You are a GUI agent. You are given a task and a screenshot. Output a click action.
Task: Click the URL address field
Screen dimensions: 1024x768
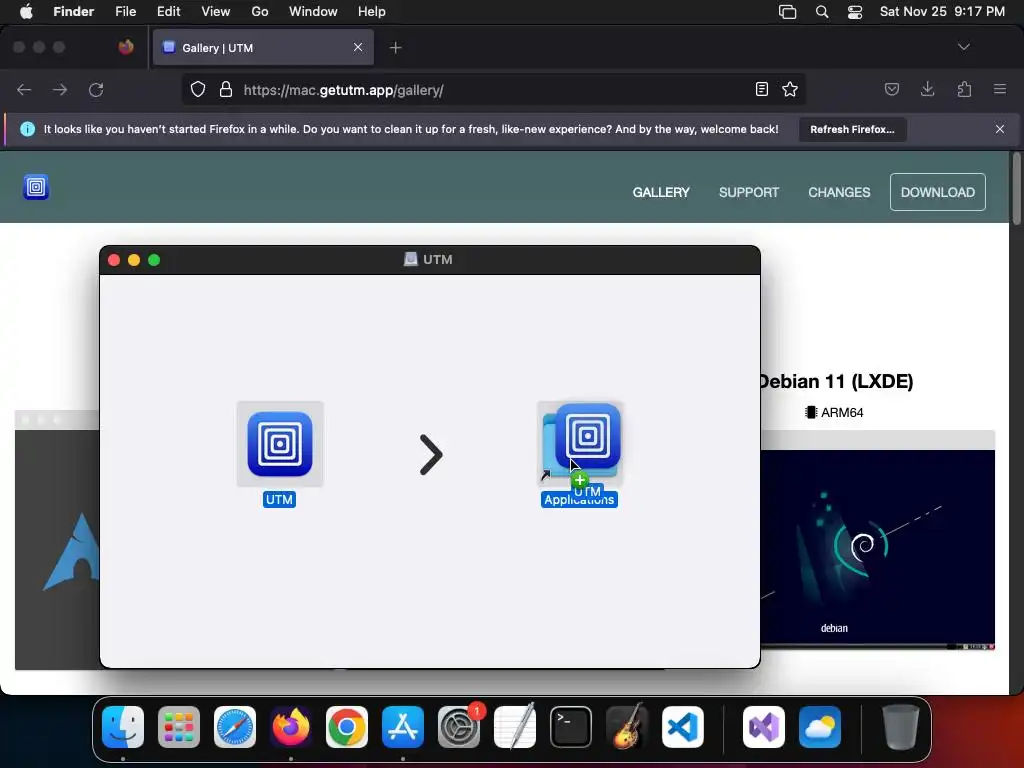click(493, 90)
